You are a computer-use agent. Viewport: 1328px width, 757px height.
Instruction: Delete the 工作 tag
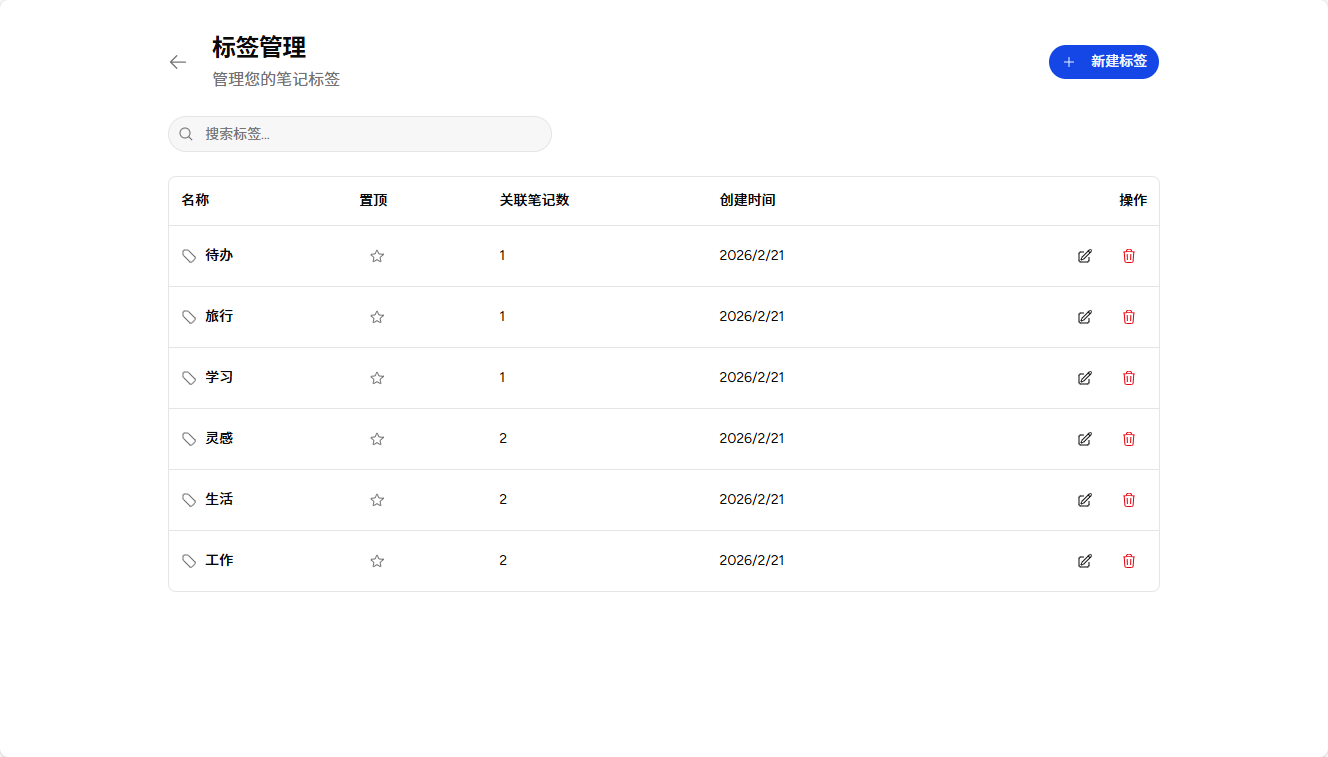(x=1129, y=561)
